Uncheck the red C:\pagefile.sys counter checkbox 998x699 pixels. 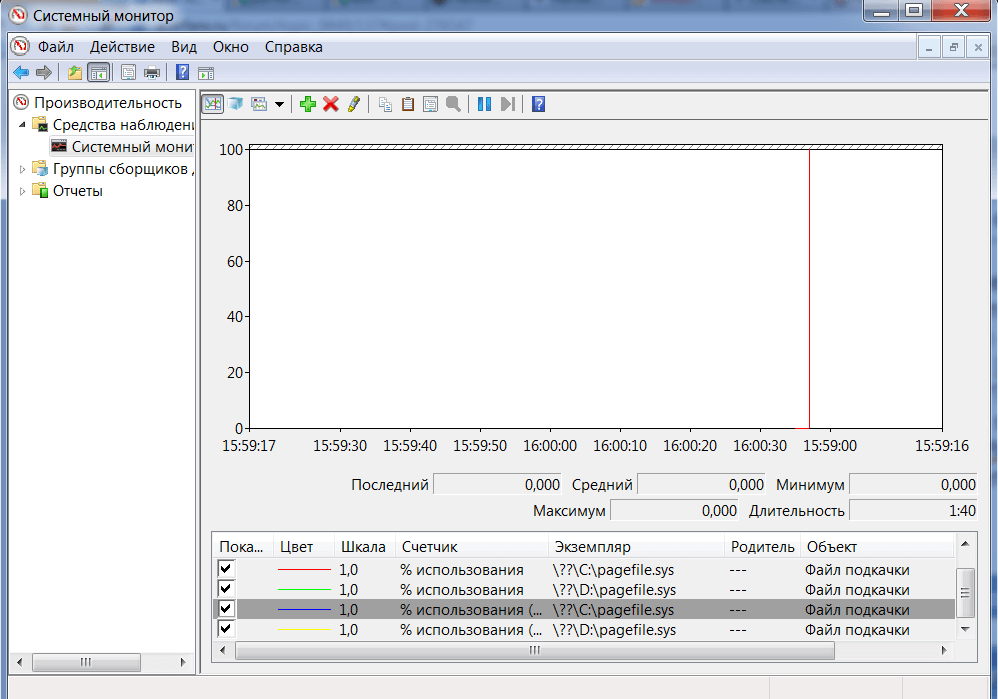226,569
